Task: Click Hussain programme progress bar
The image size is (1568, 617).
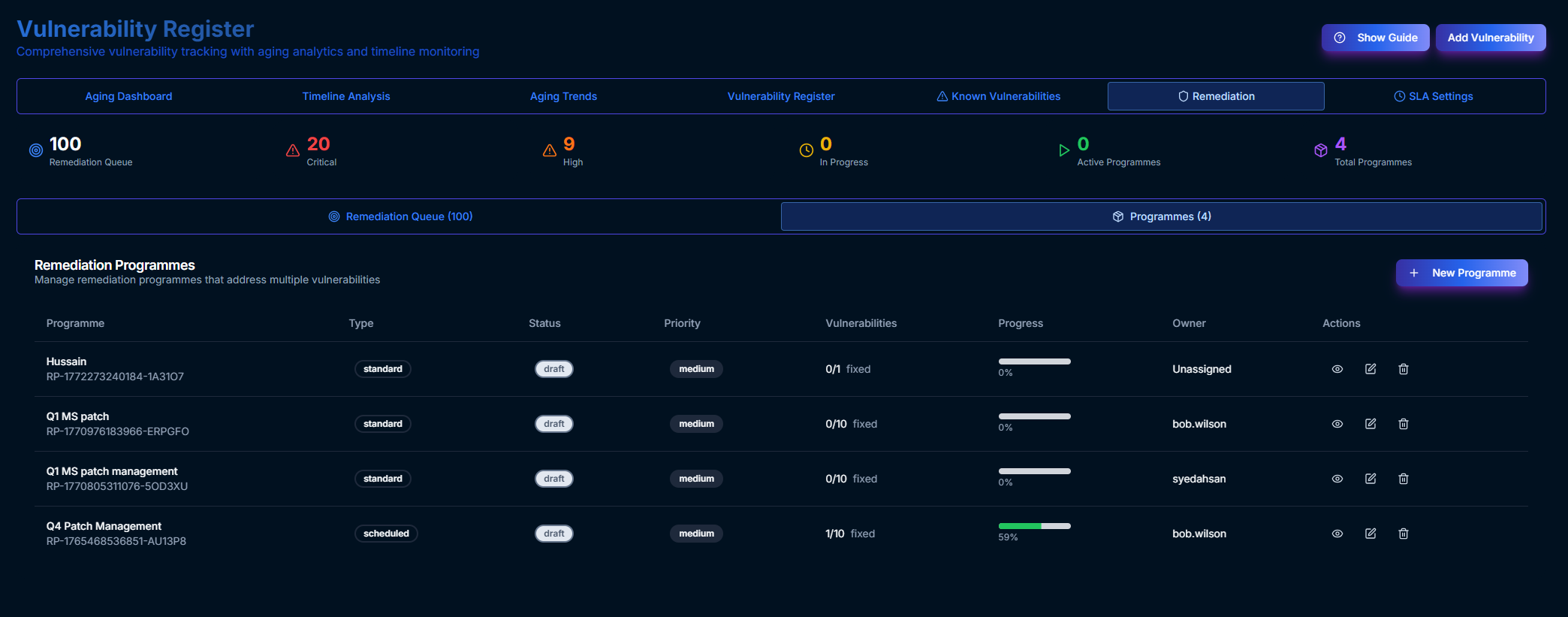Action: click(x=1034, y=361)
